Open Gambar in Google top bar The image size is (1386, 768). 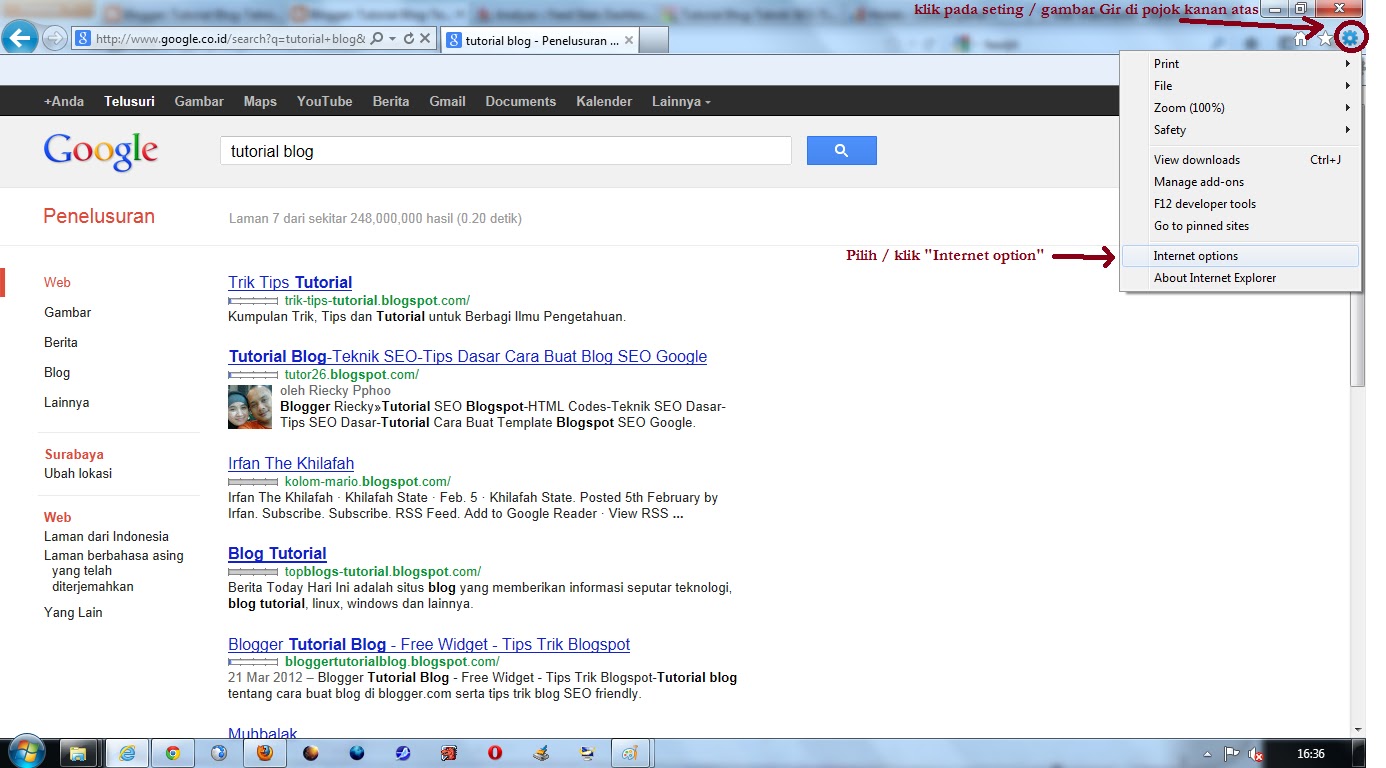point(199,101)
